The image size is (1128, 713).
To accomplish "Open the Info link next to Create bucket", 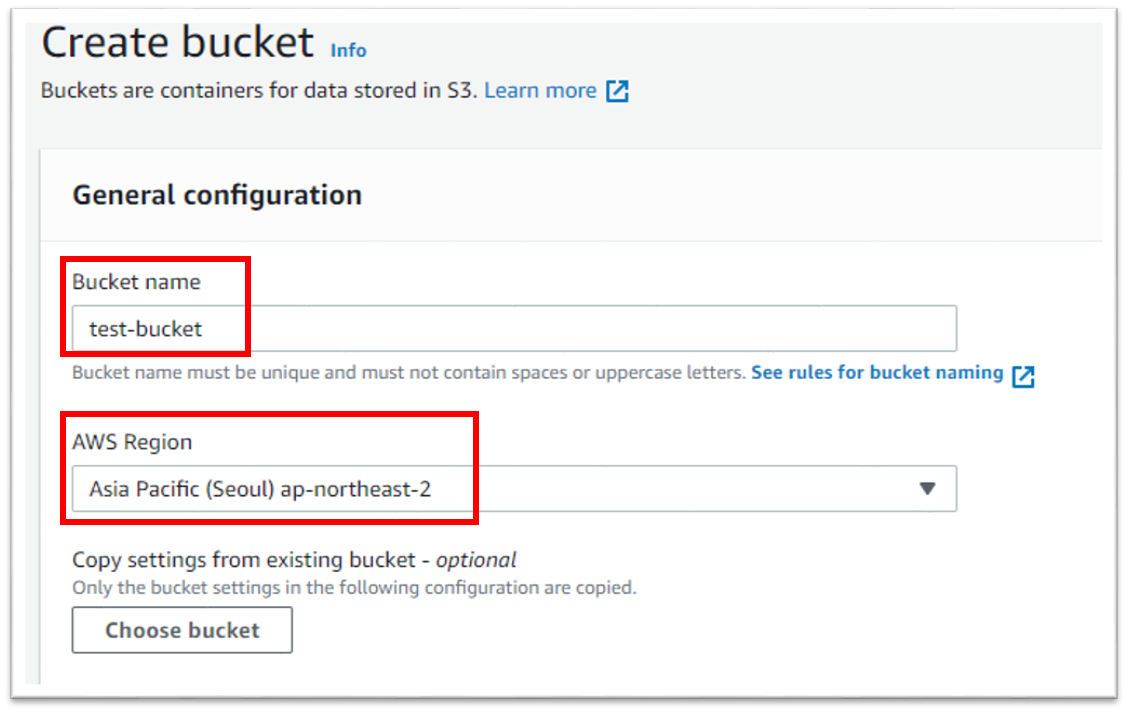I will pos(347,50).
